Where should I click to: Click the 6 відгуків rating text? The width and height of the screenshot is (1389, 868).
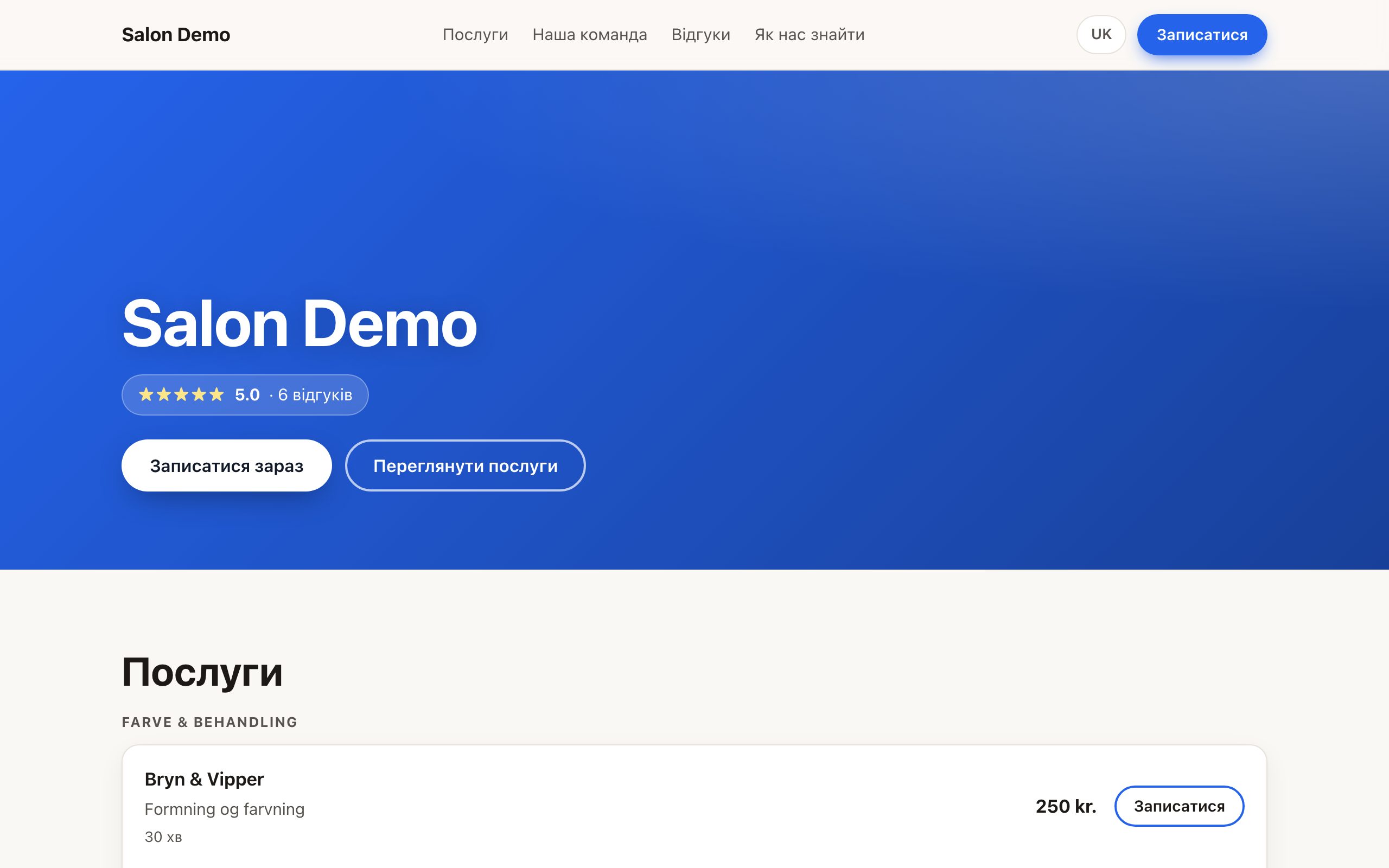pyautogui.click(x=315, y=395)
